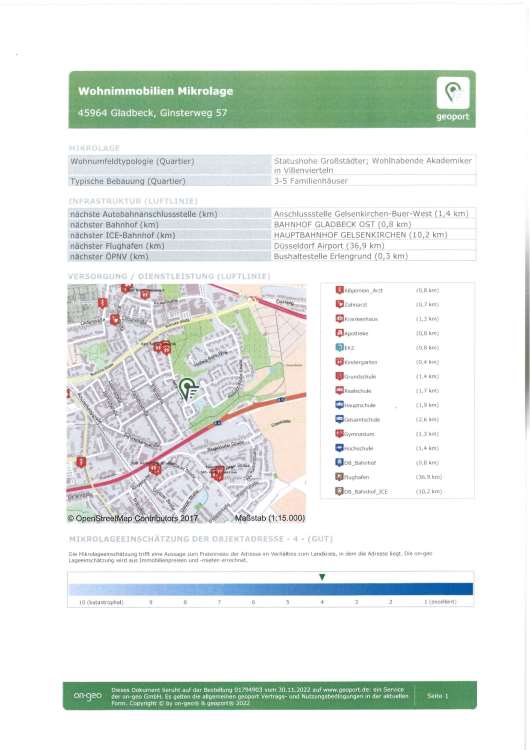Click the 'Maßstab (1:15.000)' map label

[270, 518]
